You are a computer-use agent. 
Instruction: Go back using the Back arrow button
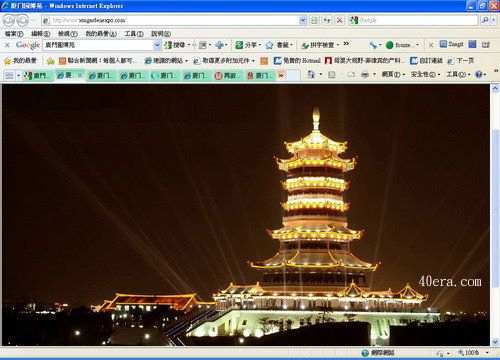[x=9, y=21]
